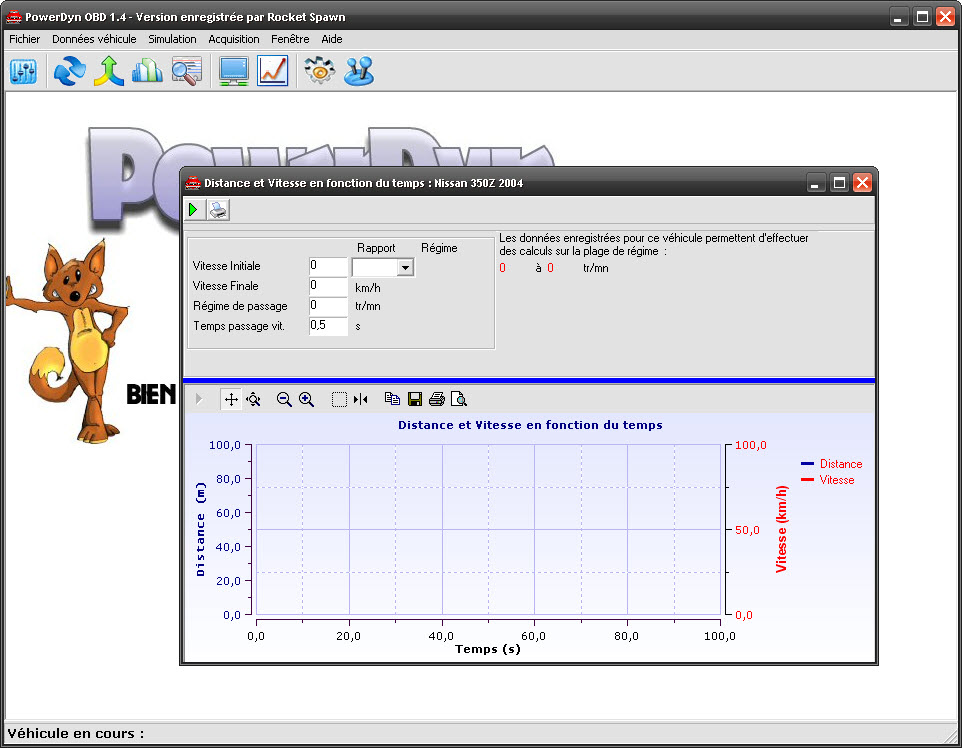
Task: Zoom out on the chart
Action: tap(284, 399)
